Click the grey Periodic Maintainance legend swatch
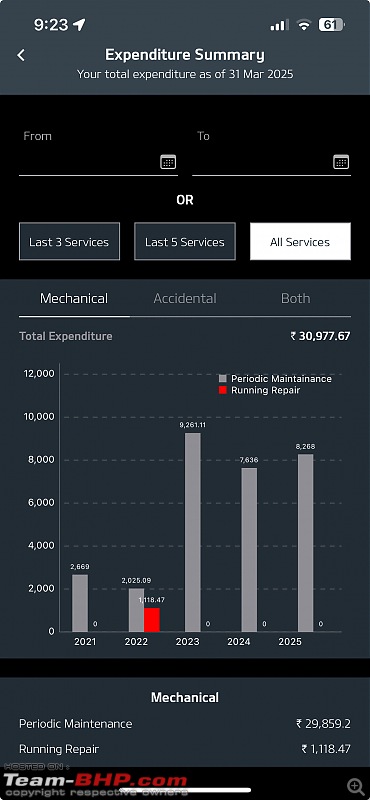The width and height of the screenshot is (370, 800). [x=223, y=379]
